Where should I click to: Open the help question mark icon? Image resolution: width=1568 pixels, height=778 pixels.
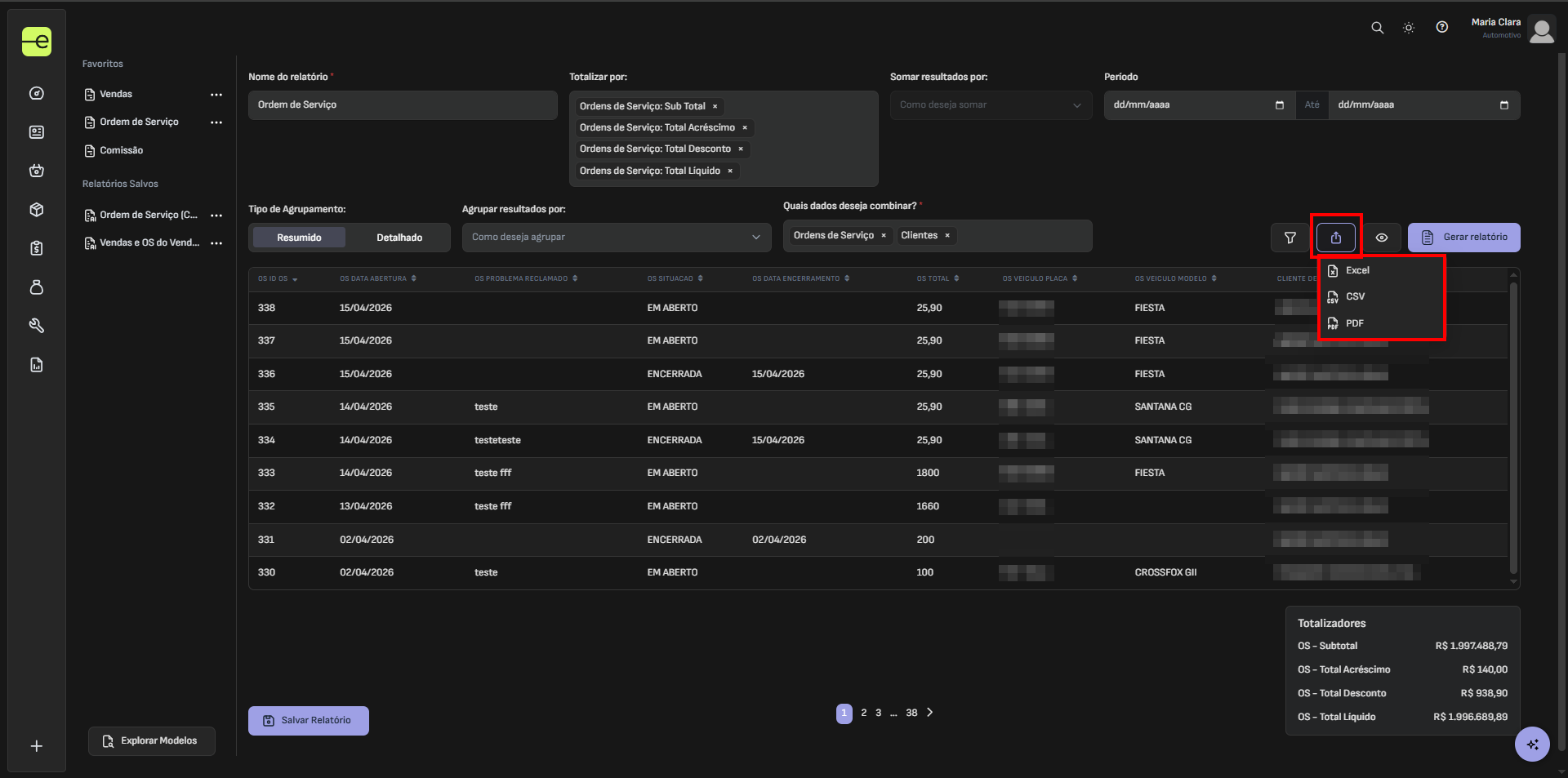[1442, 28]
